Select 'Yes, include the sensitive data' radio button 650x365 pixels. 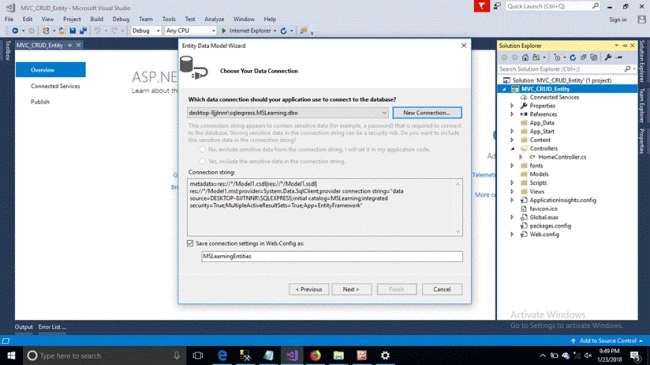tap(202, 161)
